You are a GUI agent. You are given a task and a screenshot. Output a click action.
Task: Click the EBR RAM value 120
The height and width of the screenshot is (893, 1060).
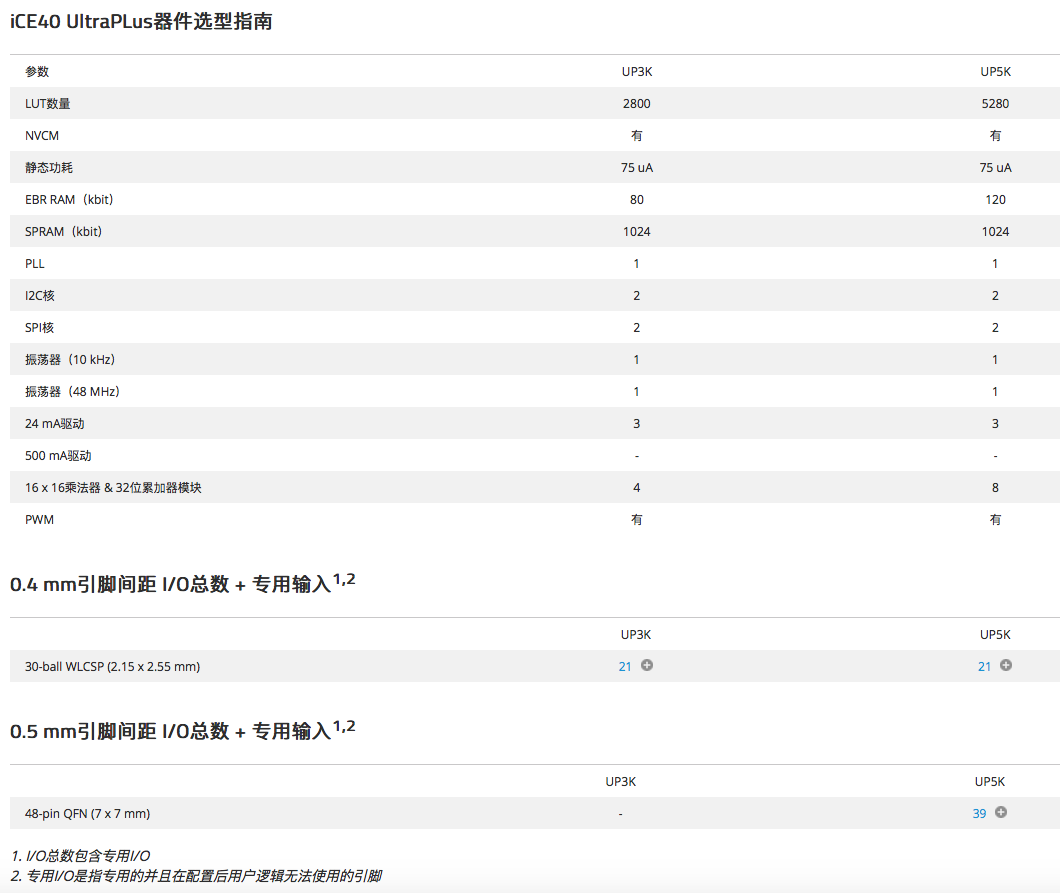tap(995, 199)
